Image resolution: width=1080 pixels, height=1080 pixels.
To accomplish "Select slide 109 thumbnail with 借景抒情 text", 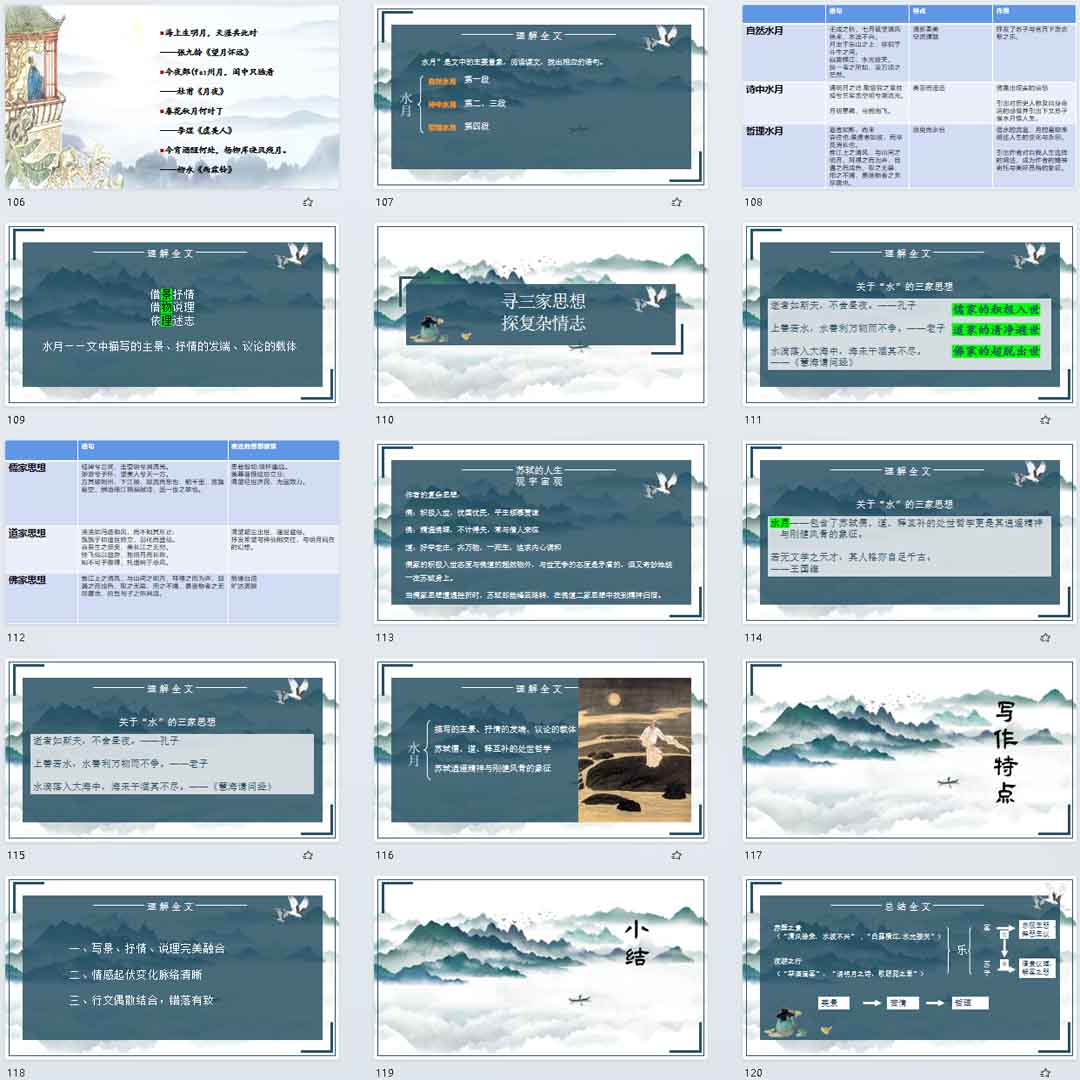I will tap(172, 315).
